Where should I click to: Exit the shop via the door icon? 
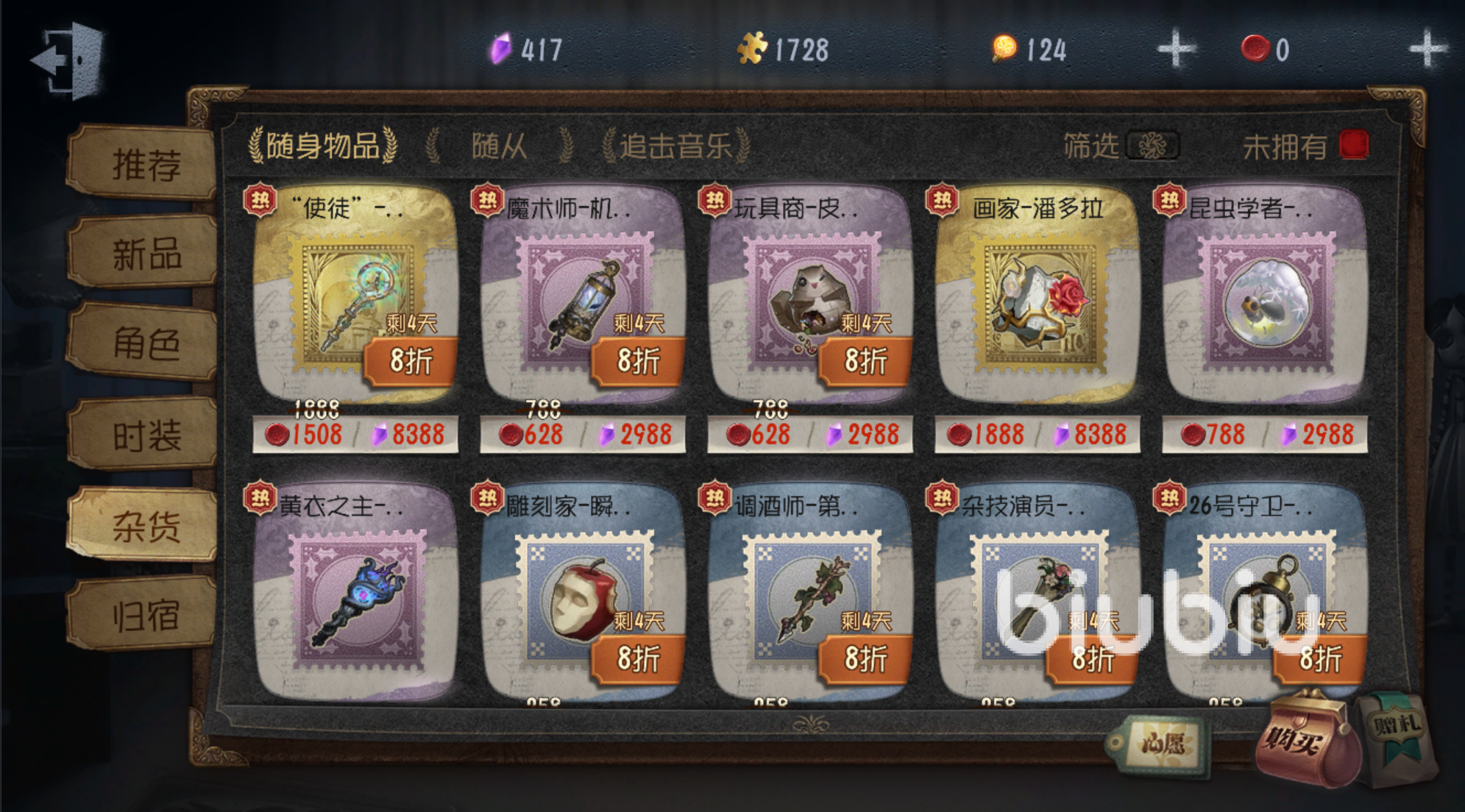[67, 60]
